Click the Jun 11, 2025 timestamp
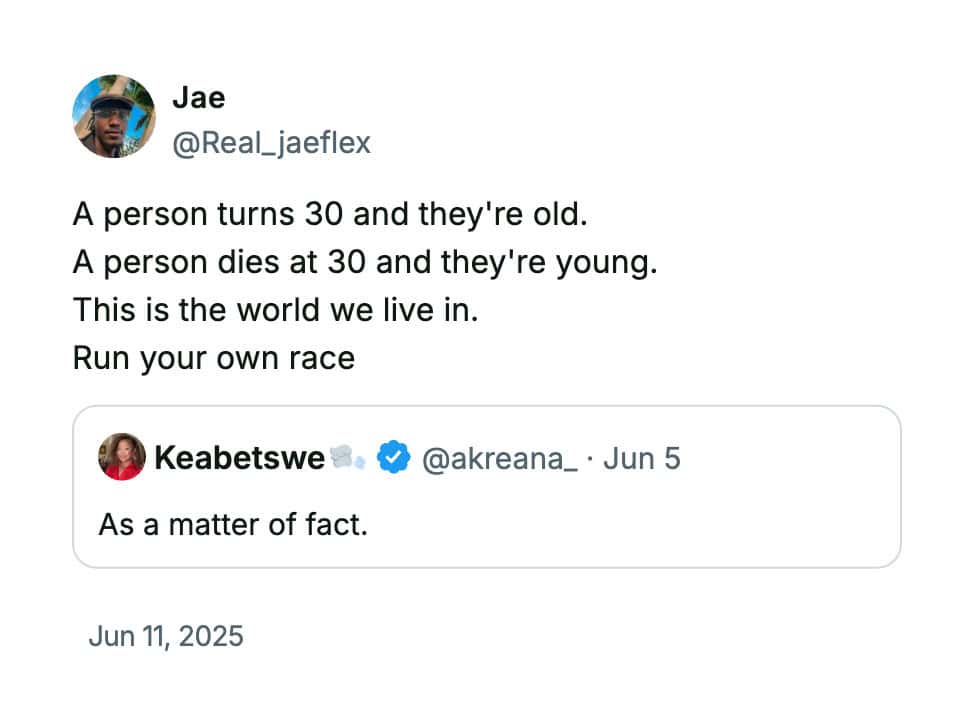 [x=166, y=636]
